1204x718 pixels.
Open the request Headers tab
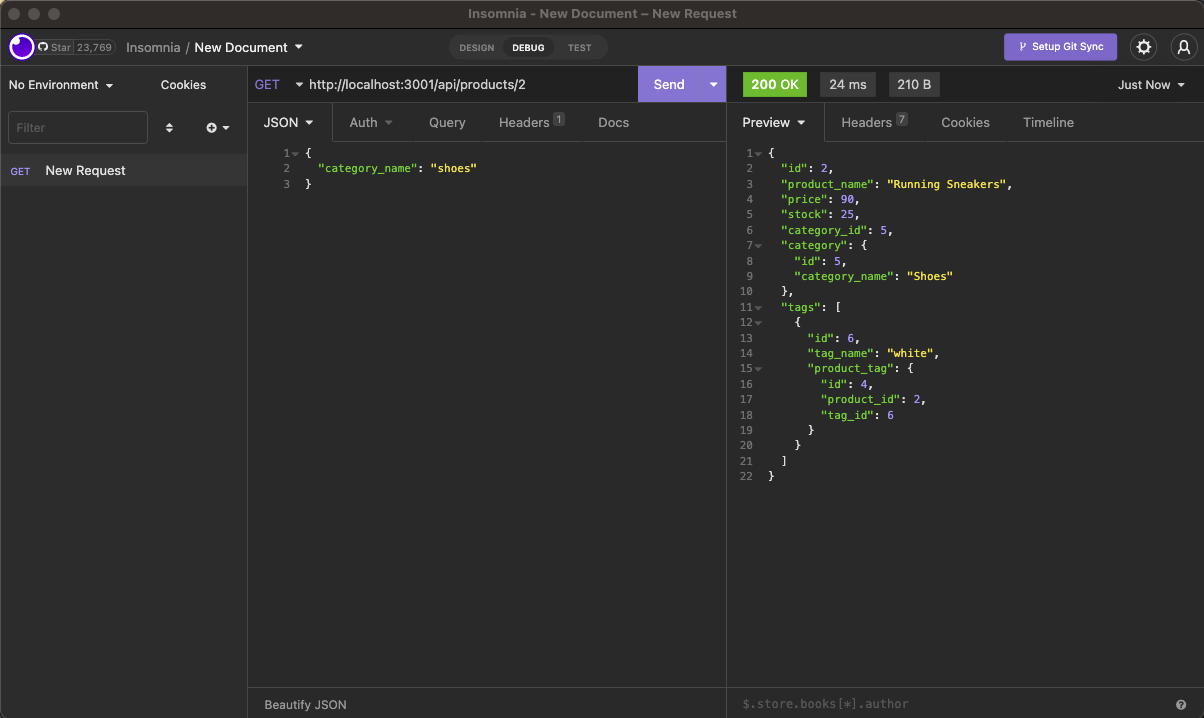pyautogui.click(x=524, y=122)
